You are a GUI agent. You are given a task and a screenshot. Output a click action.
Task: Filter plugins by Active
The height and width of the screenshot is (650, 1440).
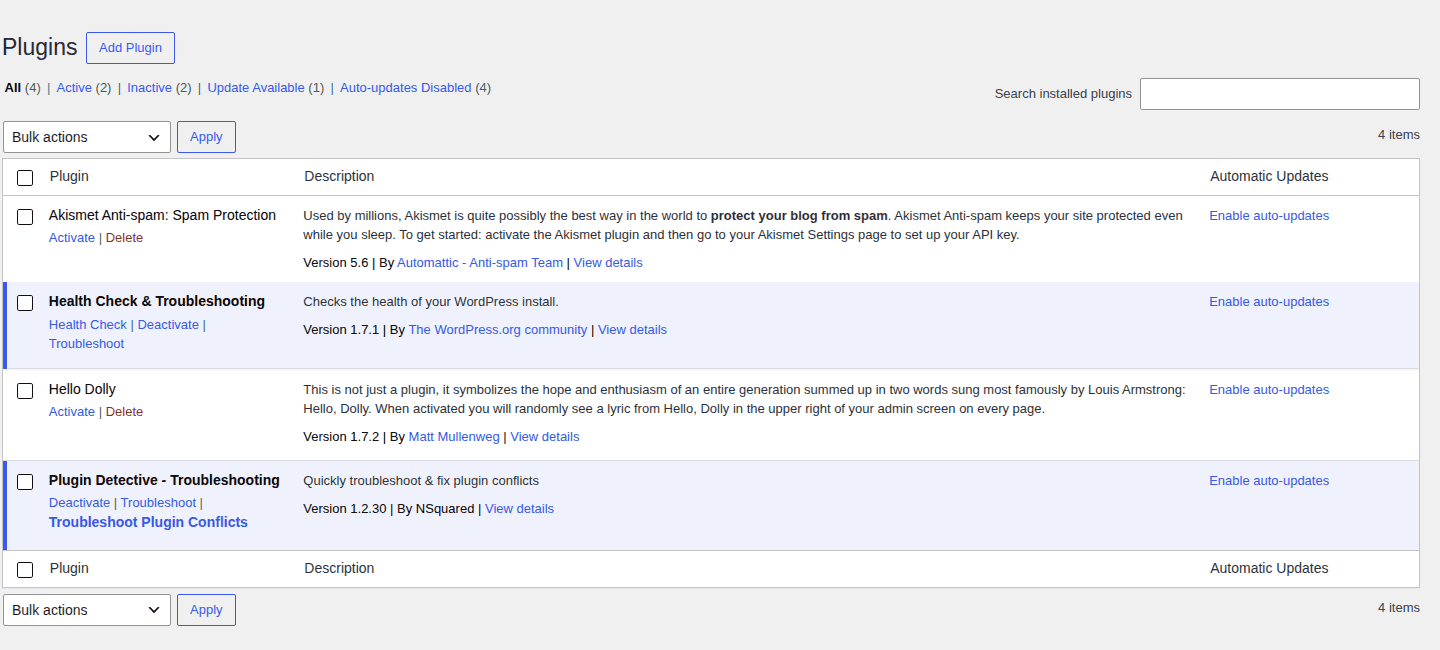tap(74, 88)
